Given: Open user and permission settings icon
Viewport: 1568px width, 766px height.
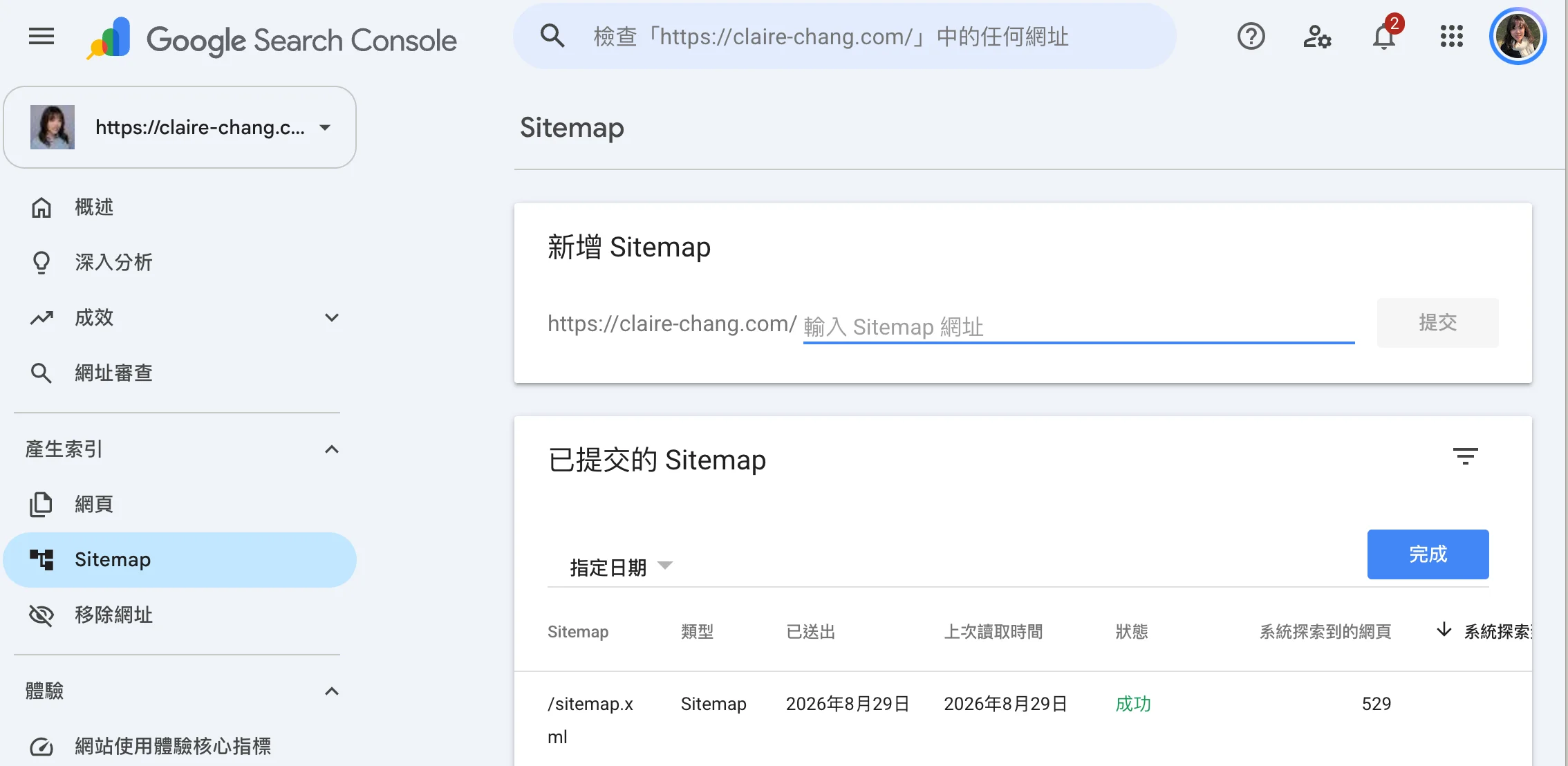Looking at the screenshot, I should [1317, 36].
